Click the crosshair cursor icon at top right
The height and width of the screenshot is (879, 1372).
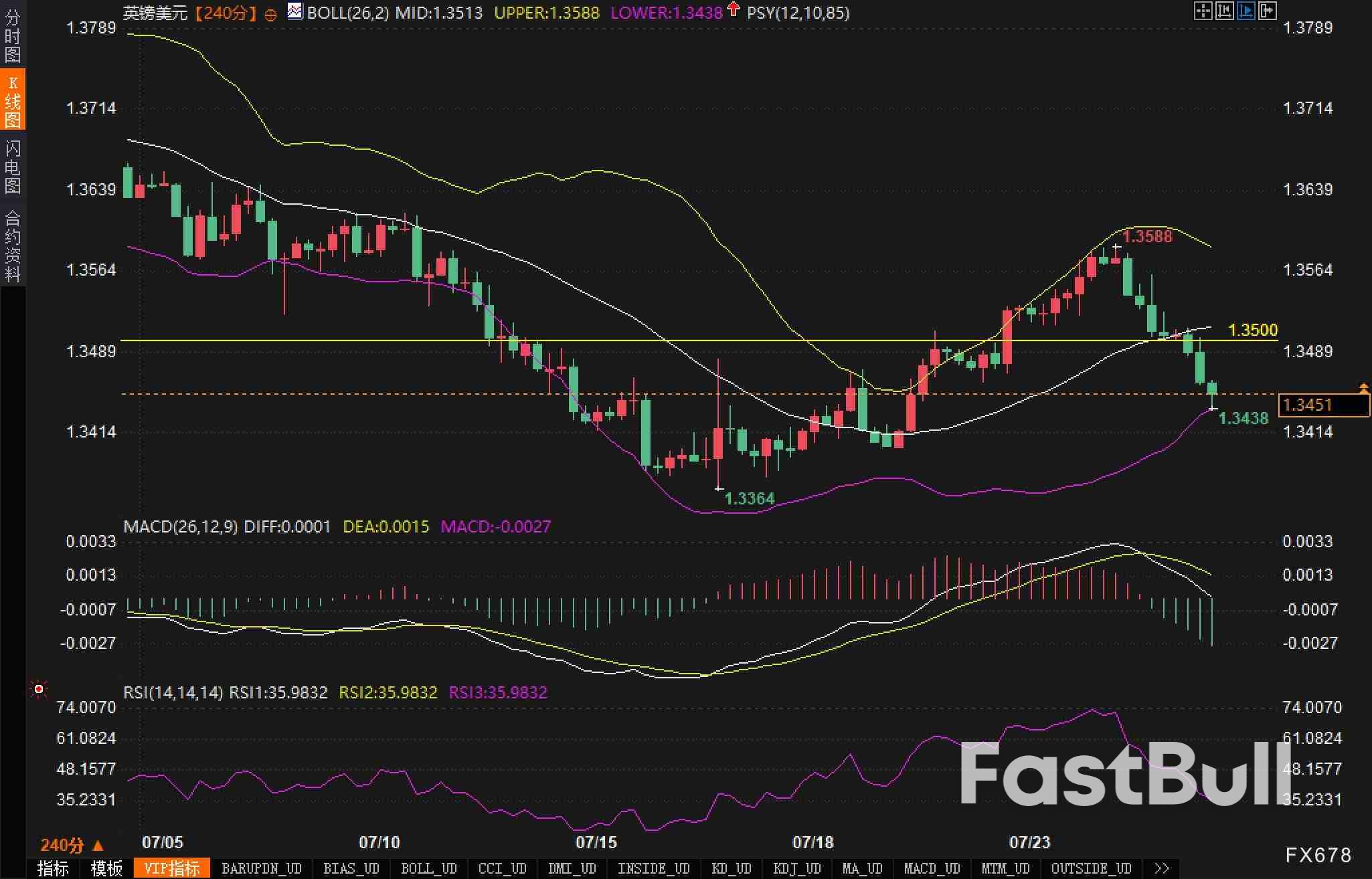coord(1203,11)
